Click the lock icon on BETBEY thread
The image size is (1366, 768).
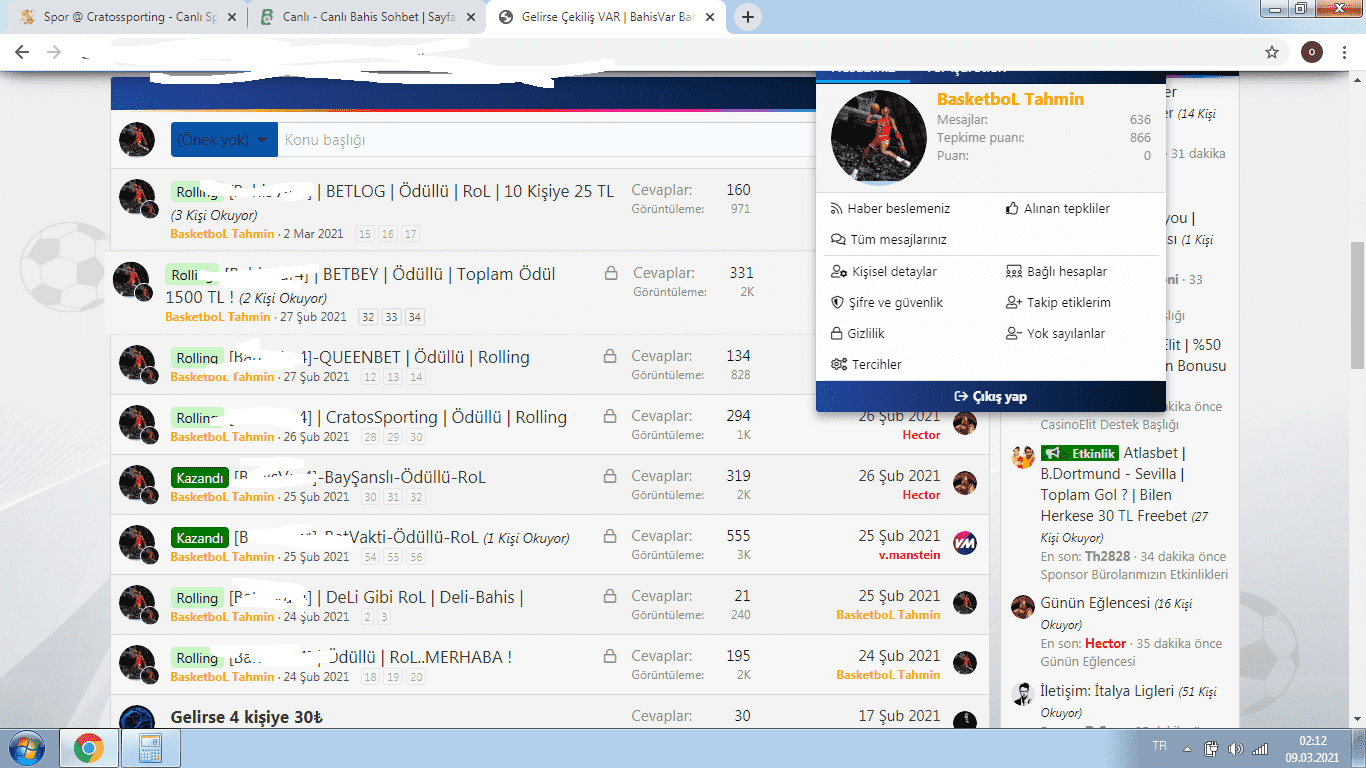coord(610,273)
